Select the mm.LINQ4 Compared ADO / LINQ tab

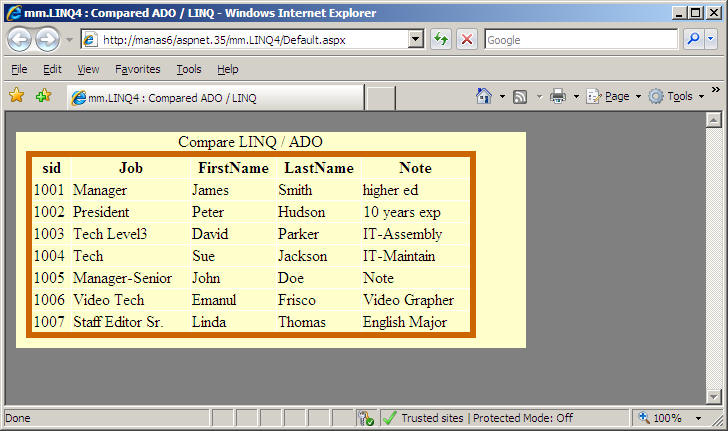(x=214, y=98)
